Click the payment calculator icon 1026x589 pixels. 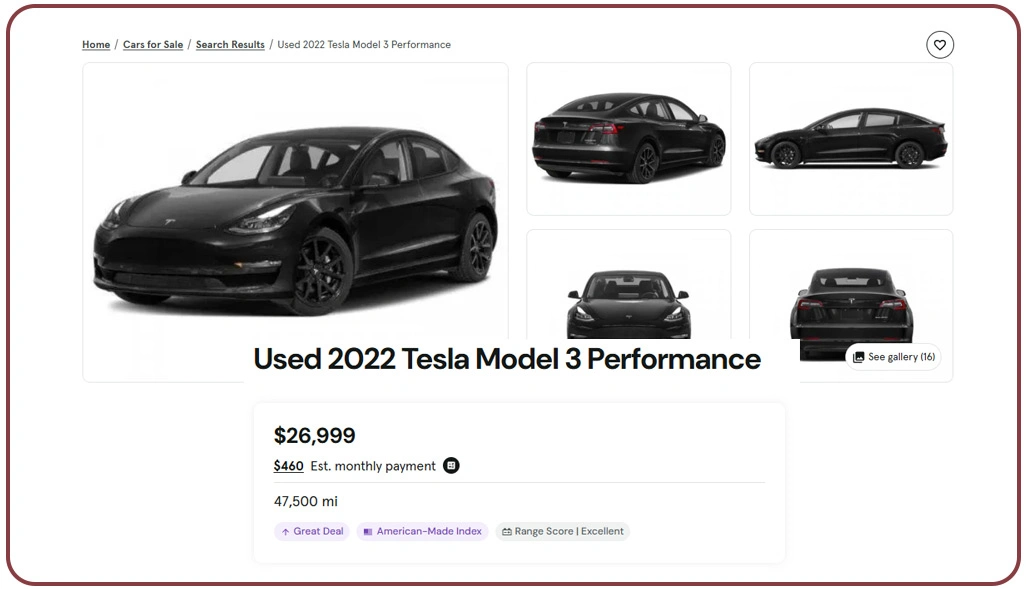click(x=451, y=466)
